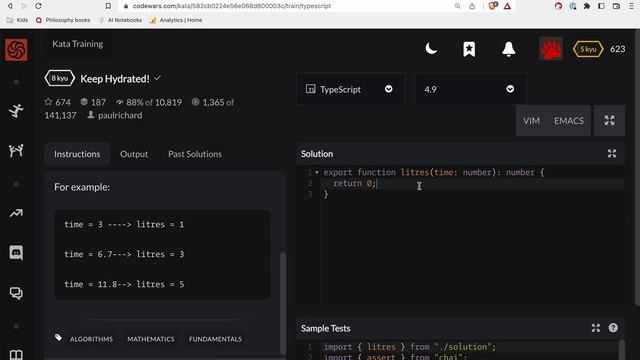Open the Codewars home logo
640x360 pixels.
coord(16,50)
